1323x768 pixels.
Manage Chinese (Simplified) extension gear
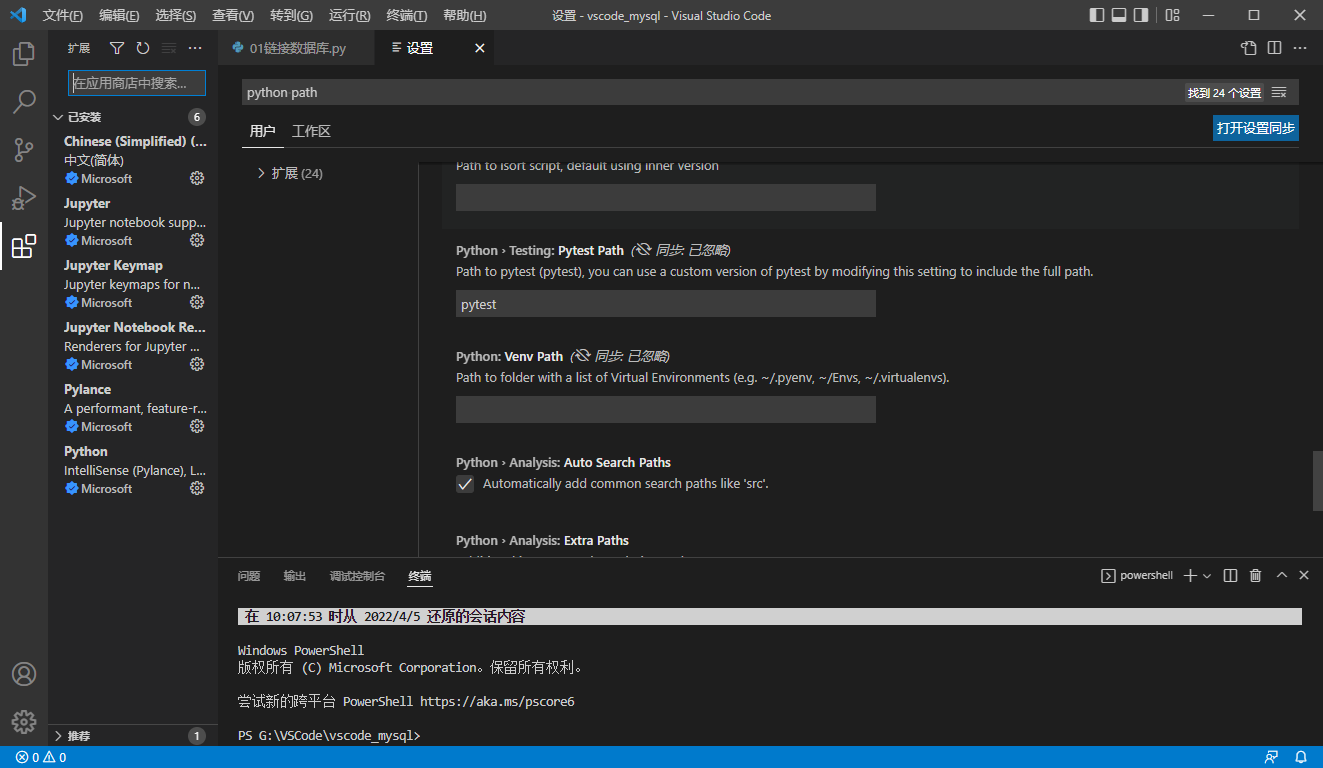point(197,178)
